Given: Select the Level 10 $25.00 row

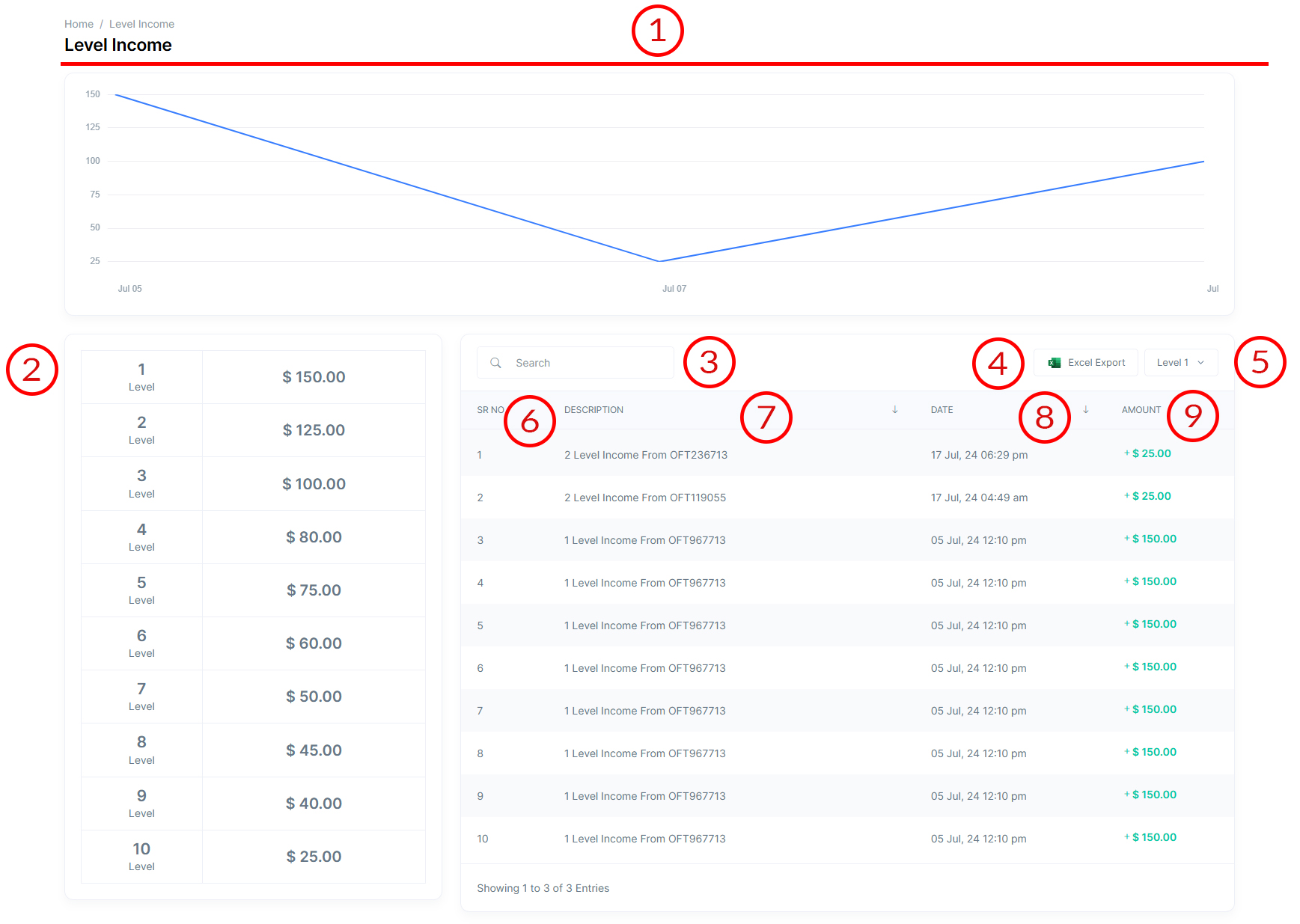Looking at the screenshot, I should (x=253, y=857).
